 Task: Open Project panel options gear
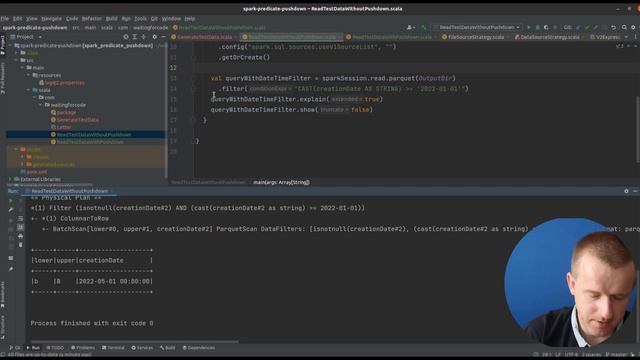155,37
